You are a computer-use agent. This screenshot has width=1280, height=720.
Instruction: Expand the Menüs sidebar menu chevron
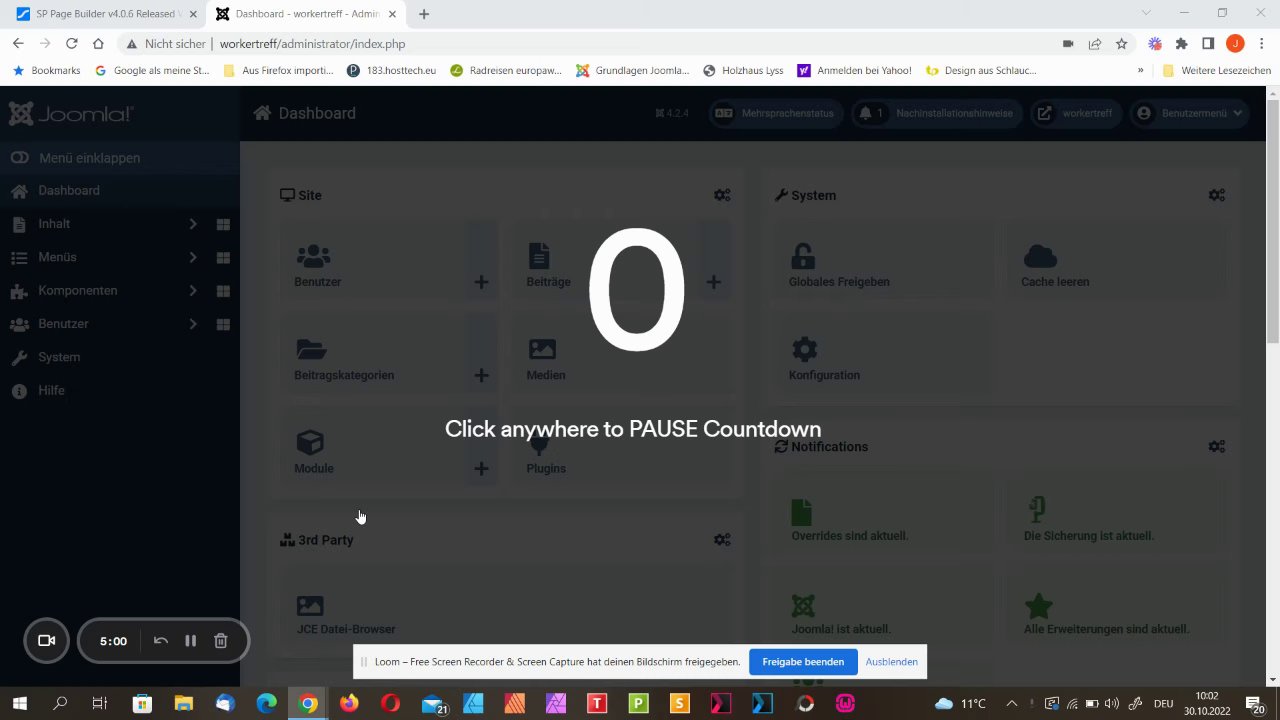(193, 257)
